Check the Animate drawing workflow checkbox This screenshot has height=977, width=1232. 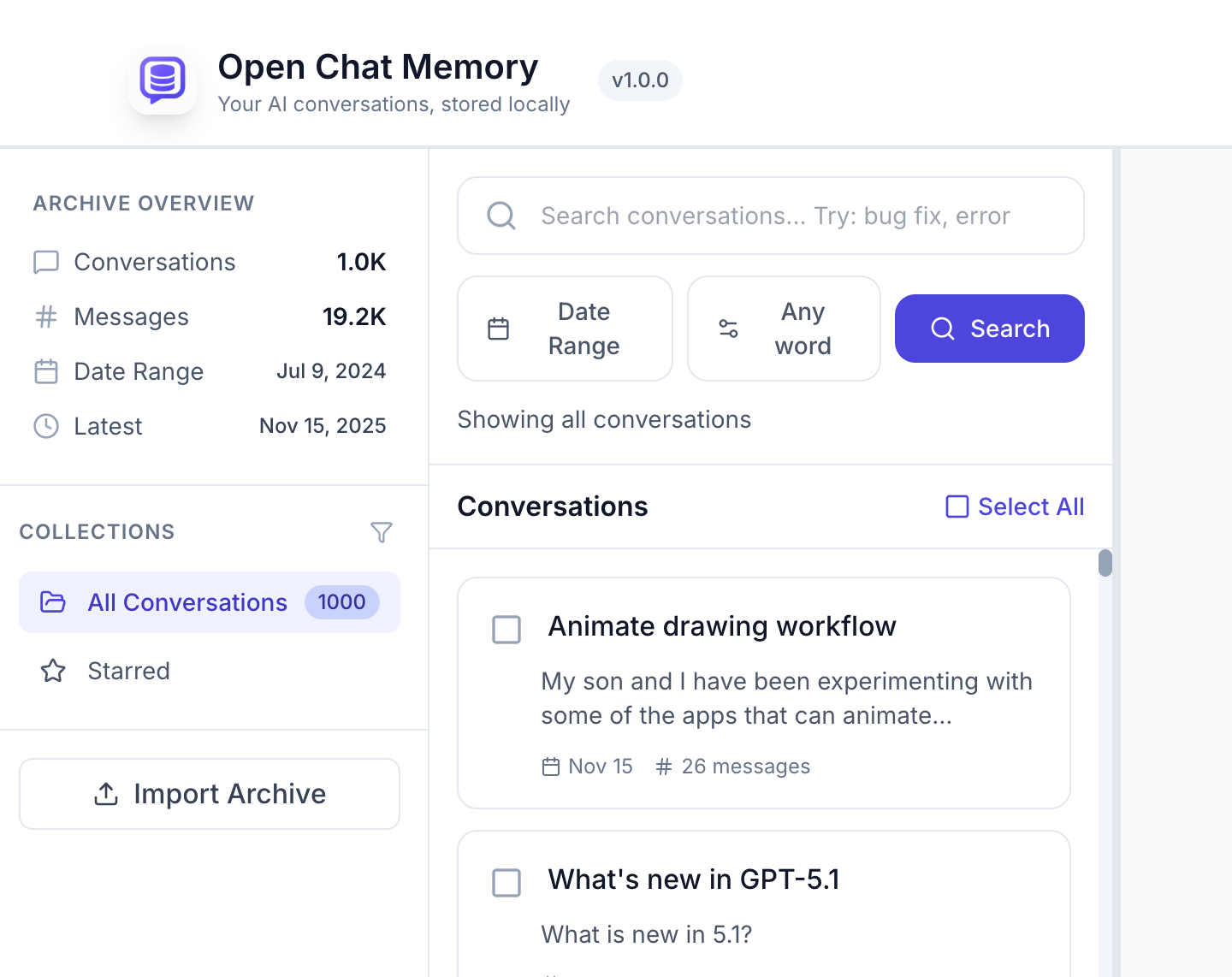[506, 630]
